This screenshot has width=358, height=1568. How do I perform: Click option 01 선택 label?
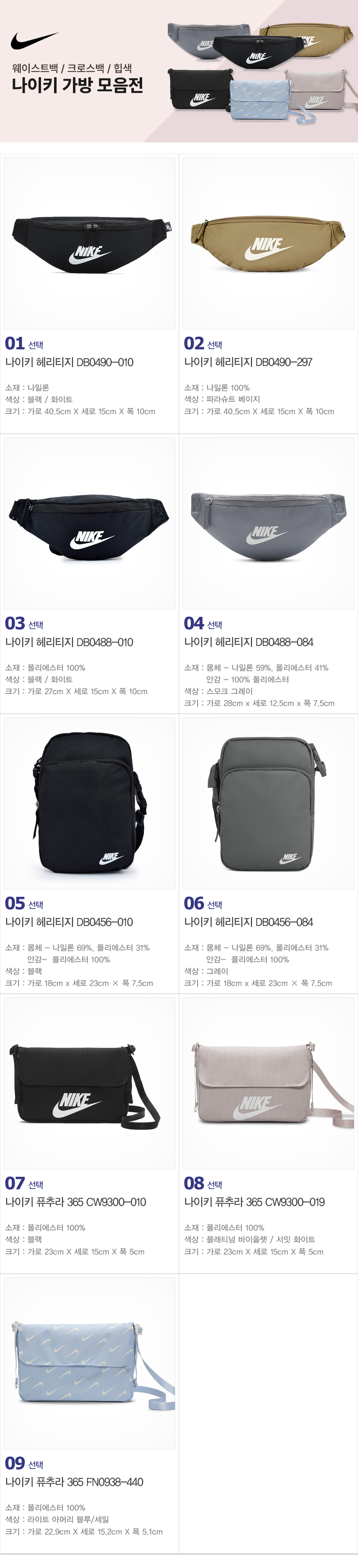coord(24,343)
